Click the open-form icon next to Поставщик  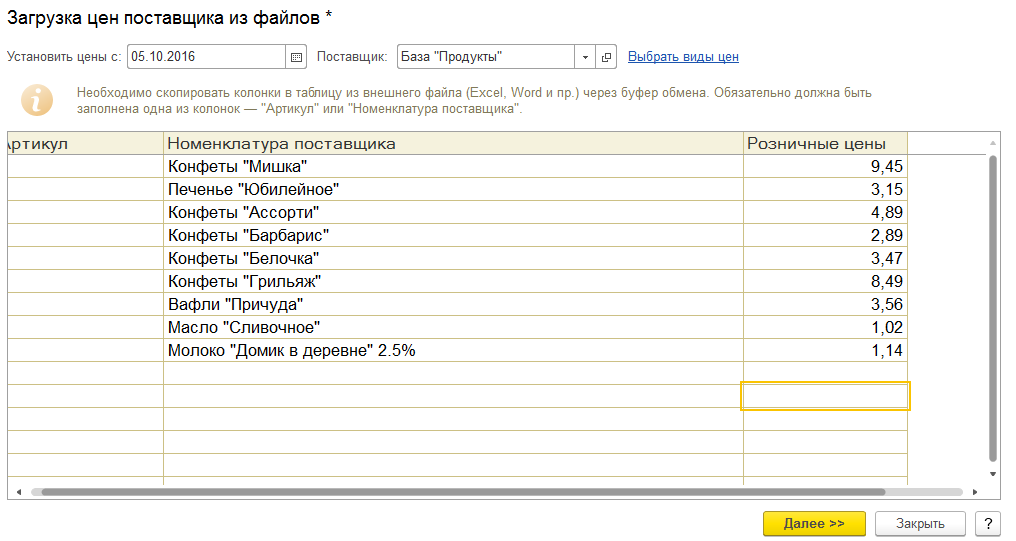point(606,57)
